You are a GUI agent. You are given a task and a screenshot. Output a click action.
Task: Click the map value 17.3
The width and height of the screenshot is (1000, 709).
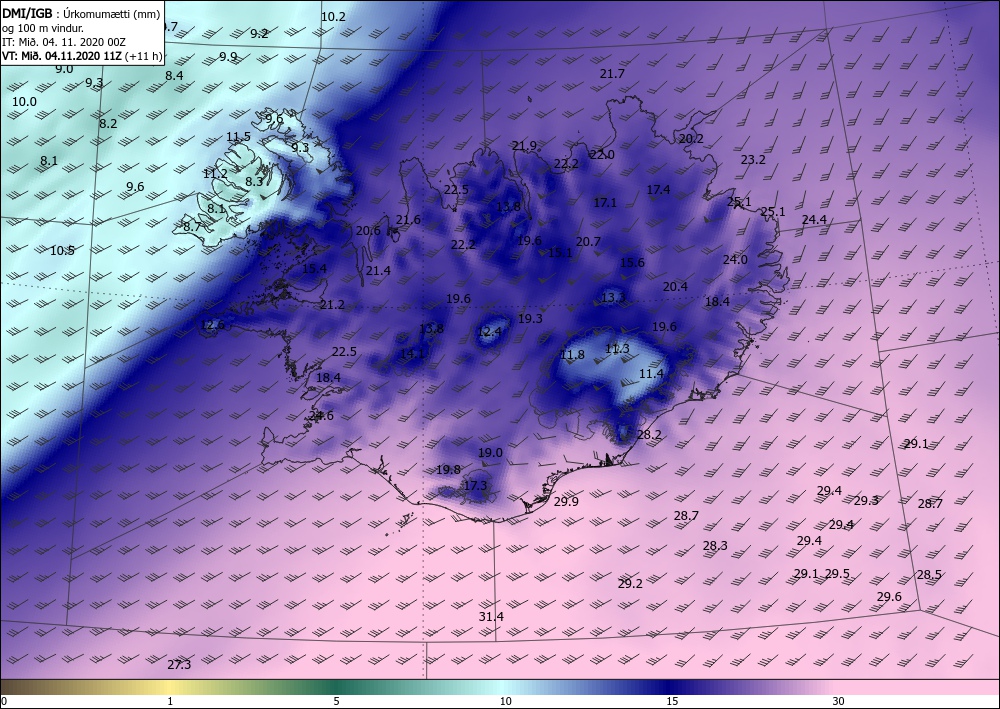pos(475,485)
